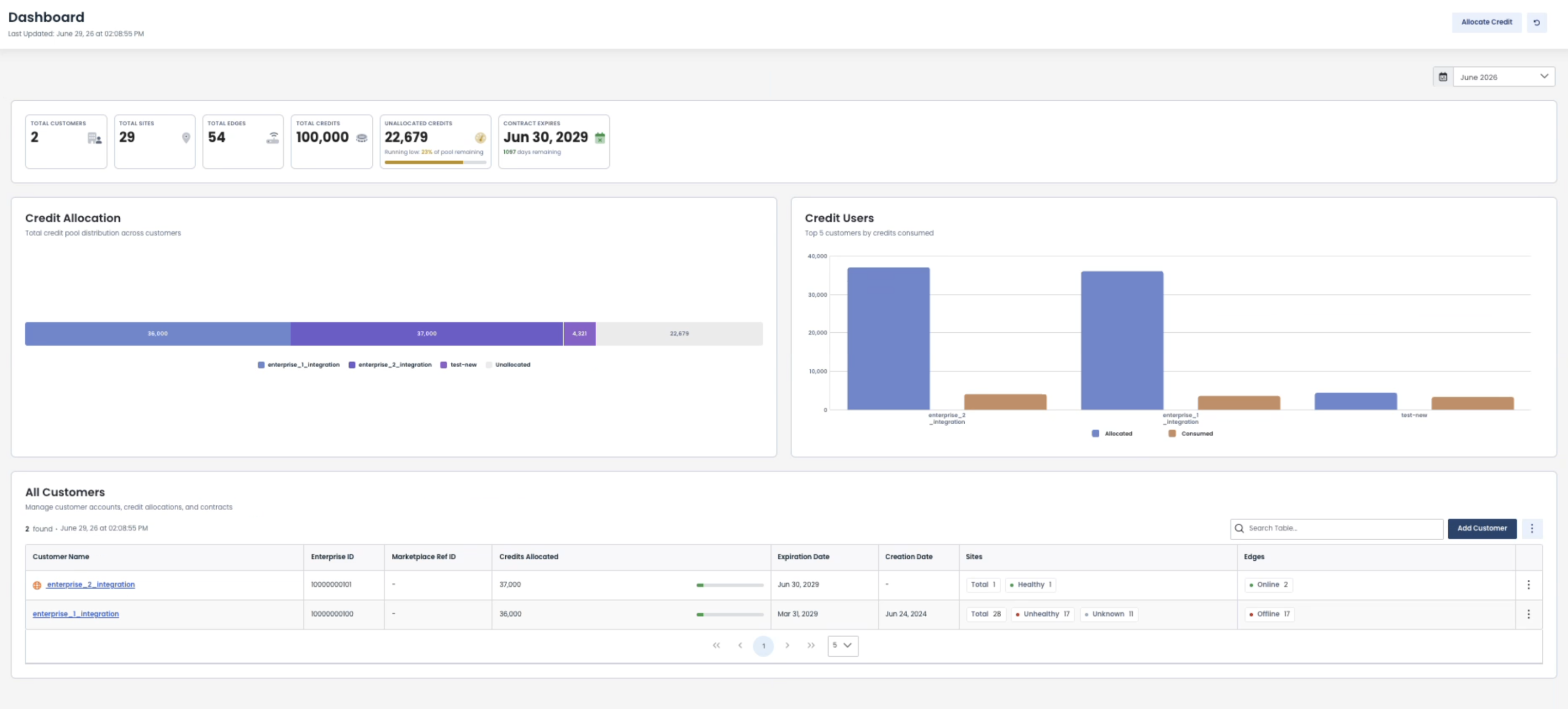
Task: Select page 1 in pagination
Action: pyautogui.click(x=763, y=646)
